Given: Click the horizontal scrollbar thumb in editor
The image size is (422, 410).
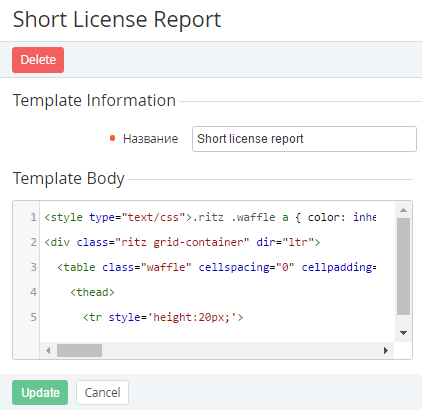Looking at the screenshot, I should pyautogui.click(x=79, y=351).
